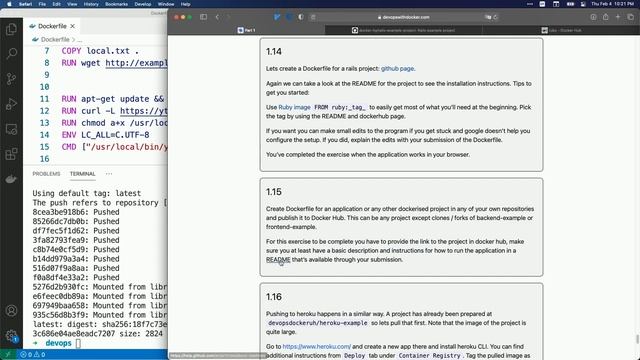The height and width of the screenshot is (360, 640).
Task: Click the devopsdockeruh/heroku-example code text
Action: tap(318, 323)
